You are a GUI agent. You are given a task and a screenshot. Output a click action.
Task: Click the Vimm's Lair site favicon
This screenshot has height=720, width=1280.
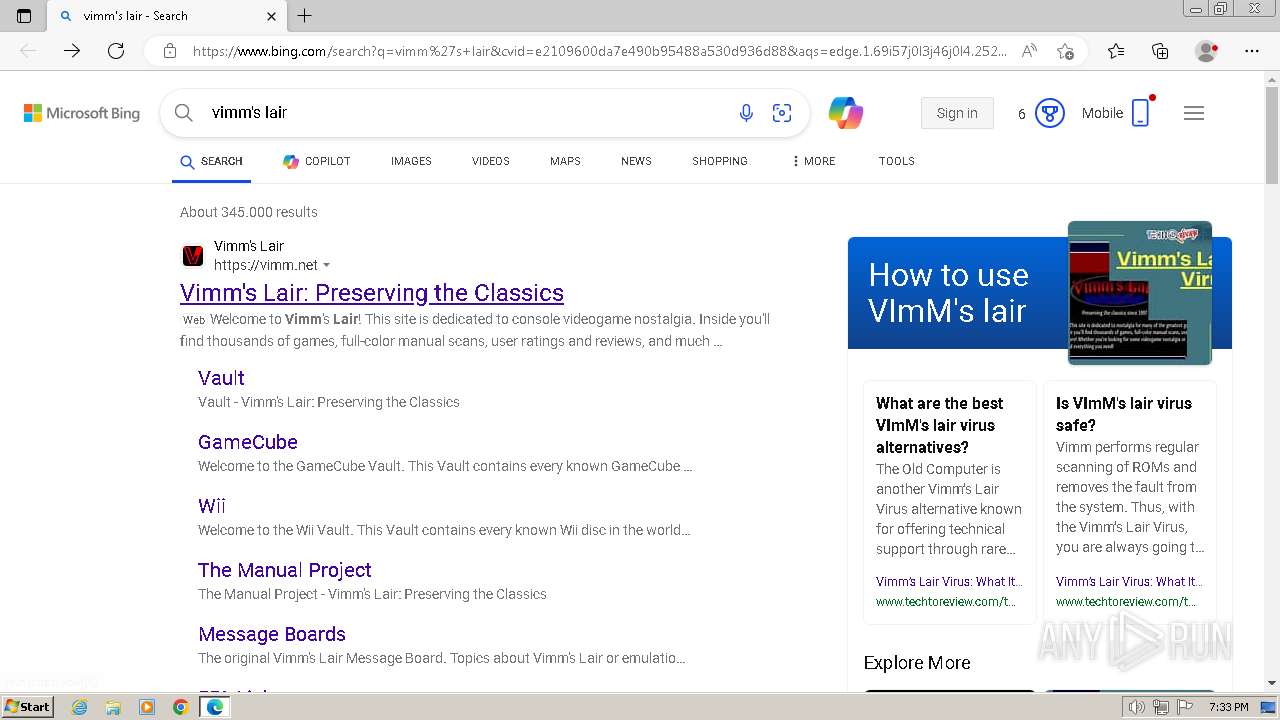193,256
